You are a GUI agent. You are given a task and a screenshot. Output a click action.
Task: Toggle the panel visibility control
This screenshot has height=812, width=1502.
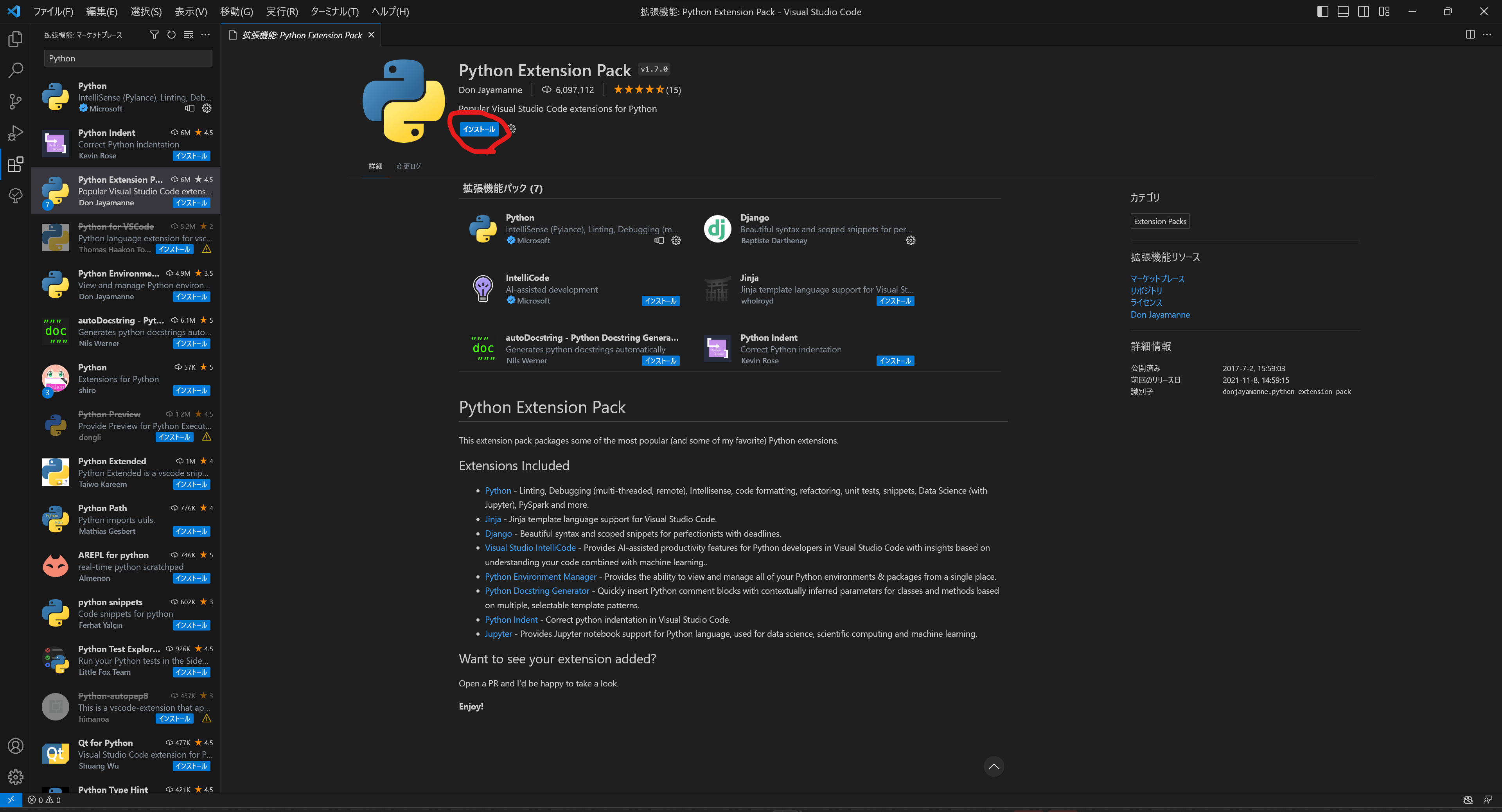pyautogui.click(x=1343, y=11)
